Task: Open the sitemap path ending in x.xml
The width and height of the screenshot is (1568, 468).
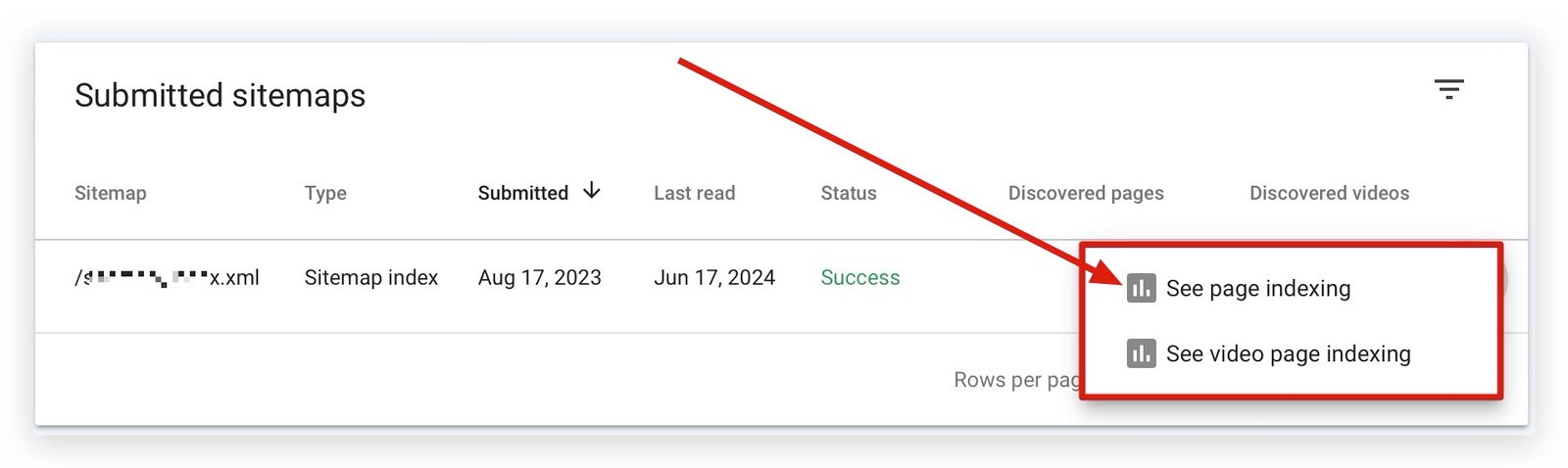Action: click(x=167, y=278)
